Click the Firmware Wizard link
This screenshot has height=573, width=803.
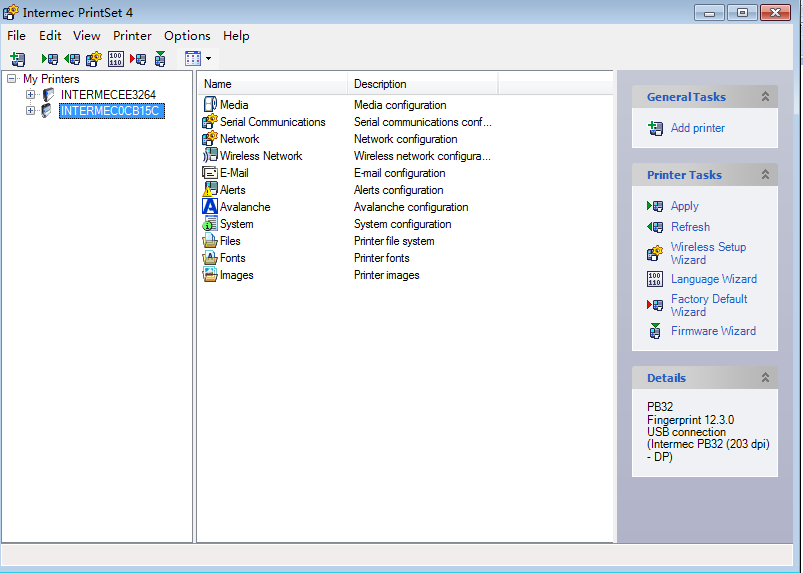(x=713, y=331)
